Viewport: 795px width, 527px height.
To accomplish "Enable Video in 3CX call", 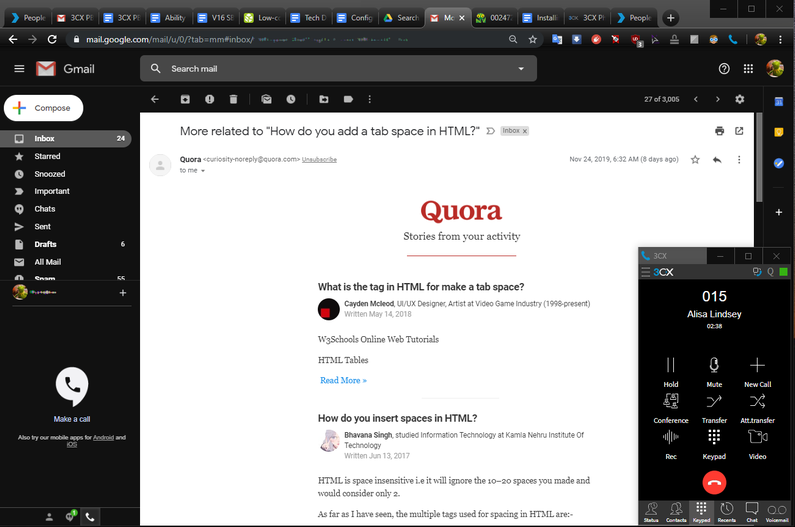I will [x=757, y=444].
